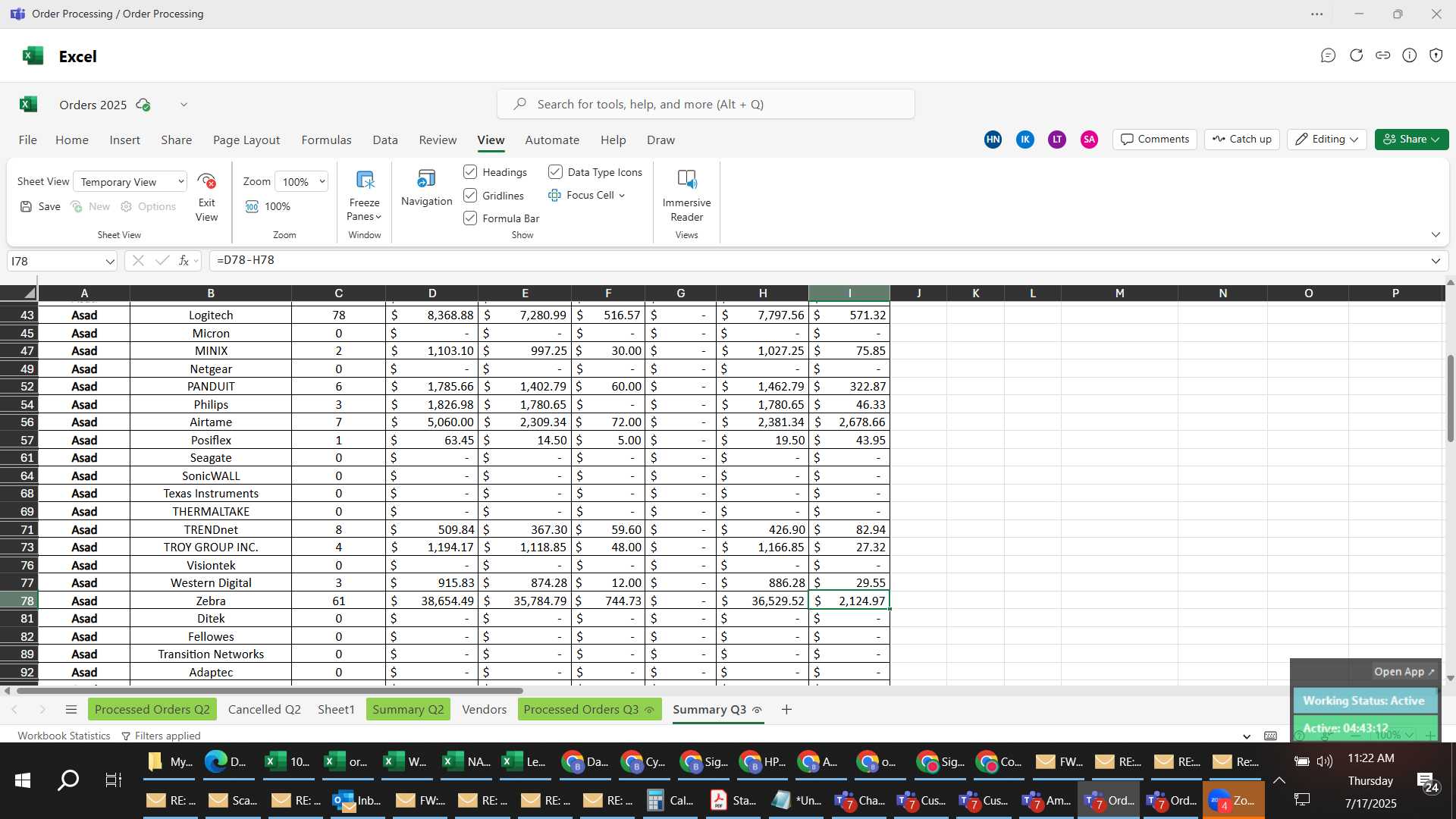Click the Catch up button
1456x819 pixels.
pyautogui.click(x=1242, y=139)
